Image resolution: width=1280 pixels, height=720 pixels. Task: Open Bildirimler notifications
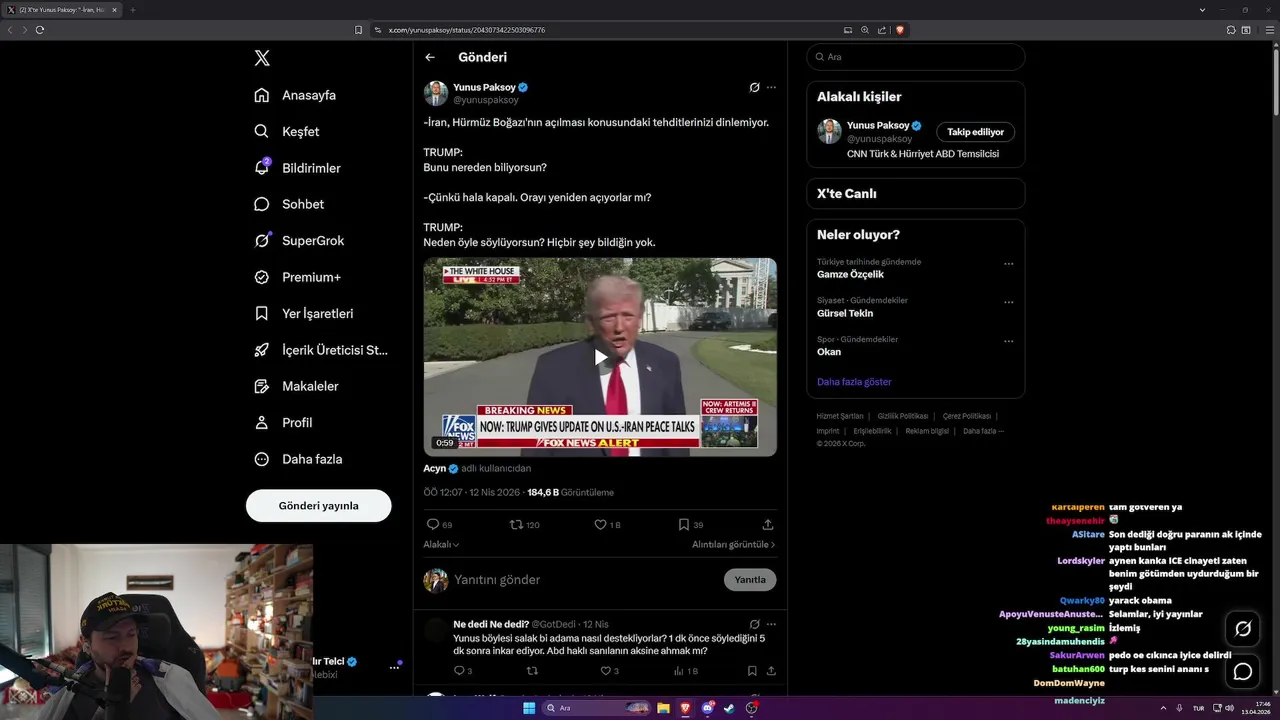pyautogui.click(x=297, y=168)
